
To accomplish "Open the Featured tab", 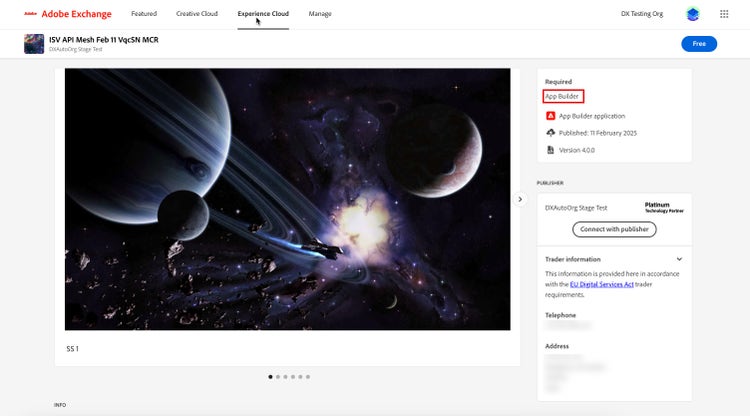I will point(143,14).
